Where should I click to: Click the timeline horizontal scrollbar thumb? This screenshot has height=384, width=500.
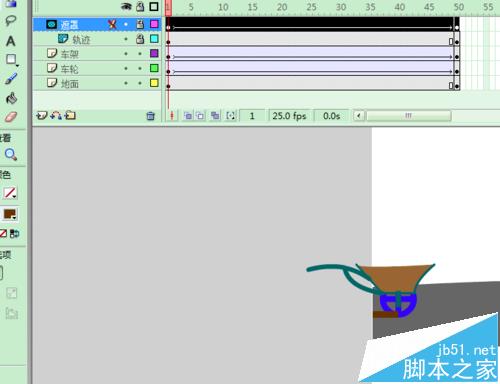coord(409,116)
